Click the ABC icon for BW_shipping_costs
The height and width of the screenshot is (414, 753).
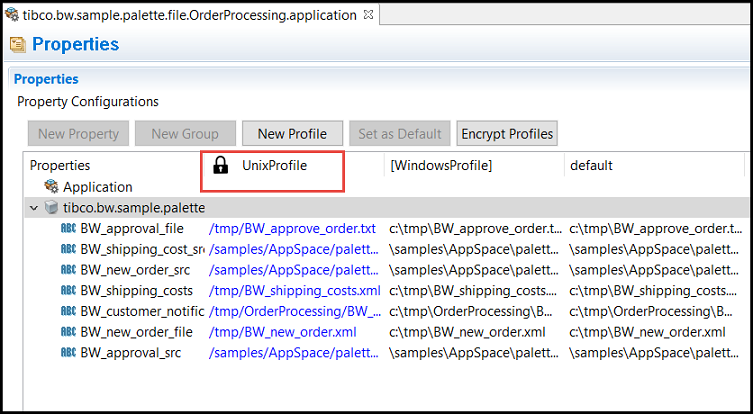[69, 290]
